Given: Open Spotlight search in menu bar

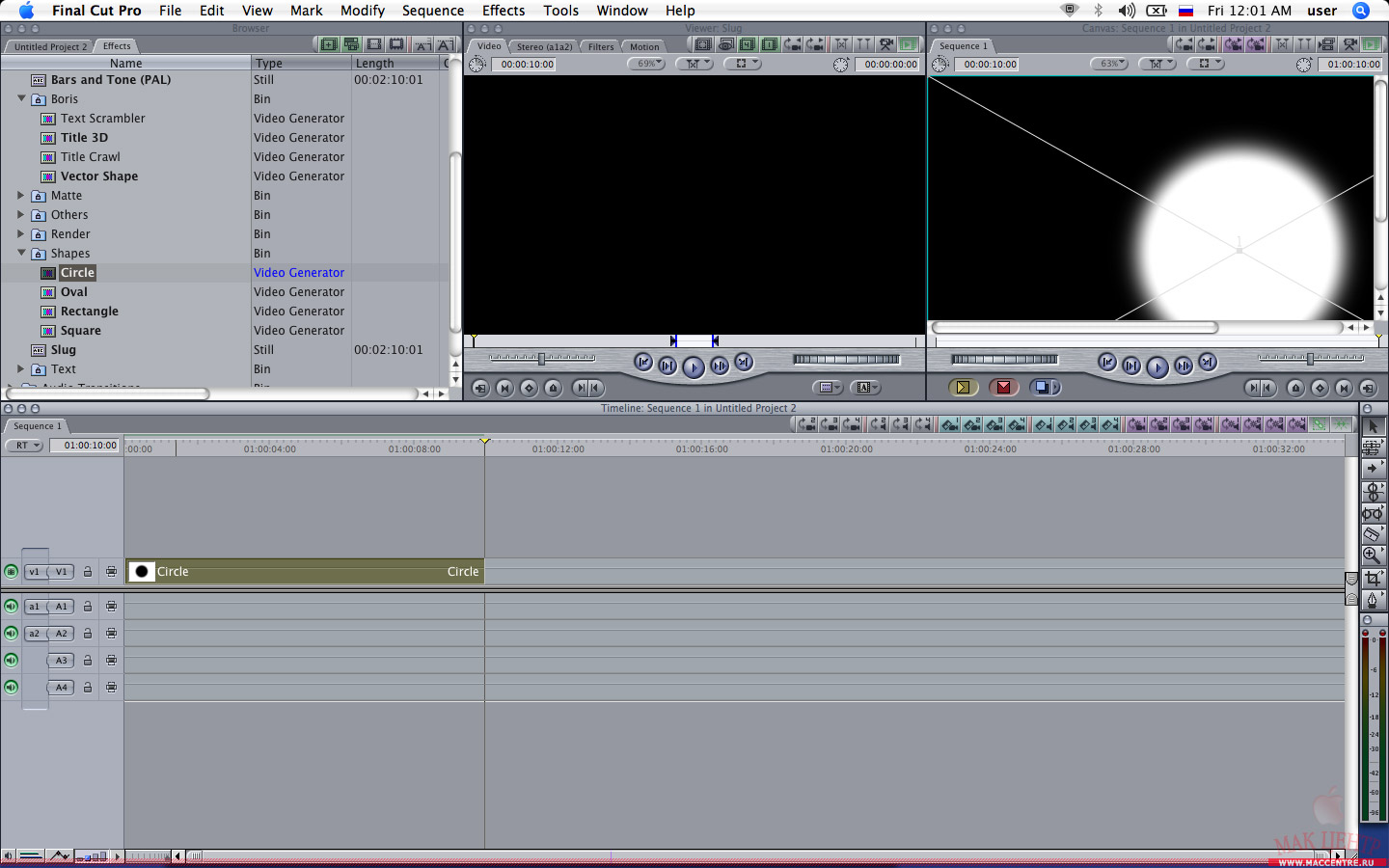Looking at the screenshot, I should [x=1361, y=11].
